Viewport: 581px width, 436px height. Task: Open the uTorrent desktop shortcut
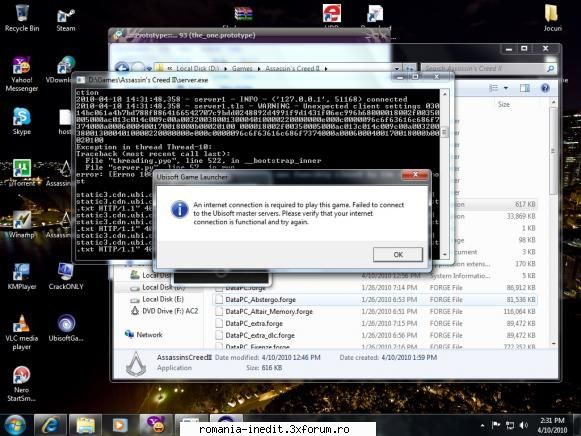[x=22, y=173]
